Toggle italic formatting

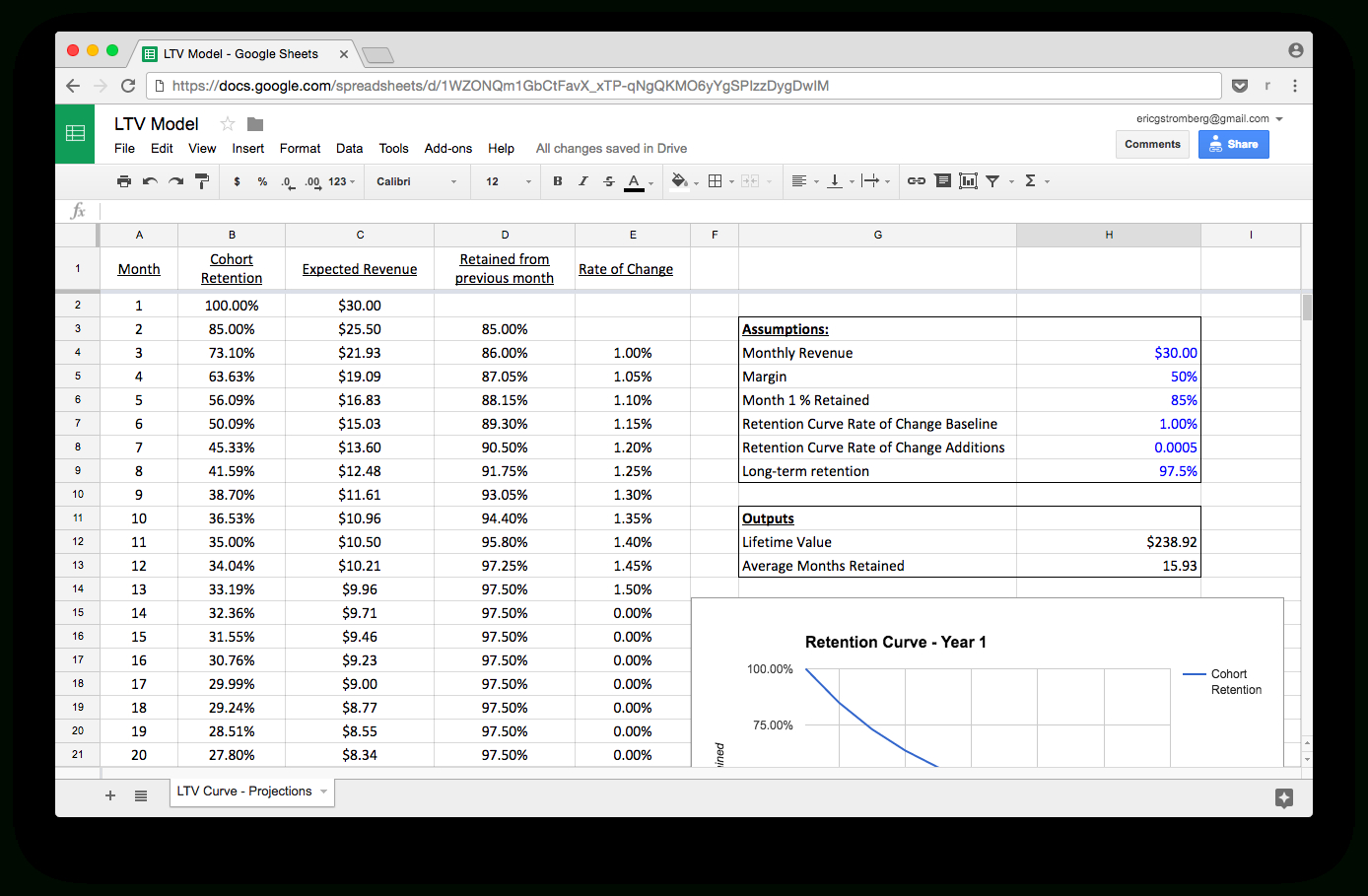[x=581, y=180]
